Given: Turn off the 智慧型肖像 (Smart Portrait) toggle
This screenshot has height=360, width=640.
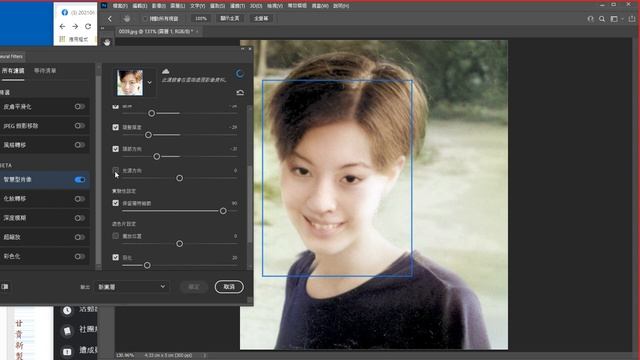Looking at the screenshot, I should point(80,180).
